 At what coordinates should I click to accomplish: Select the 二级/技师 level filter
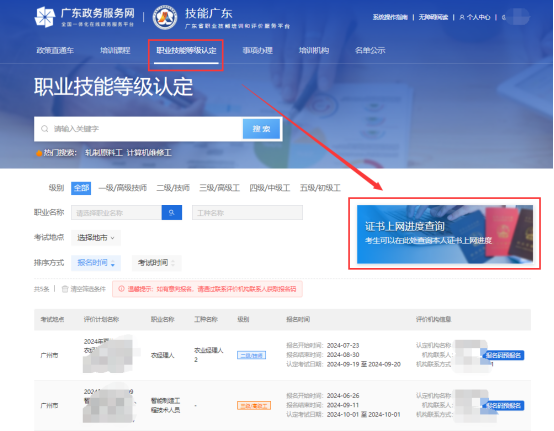pos(173,188)
